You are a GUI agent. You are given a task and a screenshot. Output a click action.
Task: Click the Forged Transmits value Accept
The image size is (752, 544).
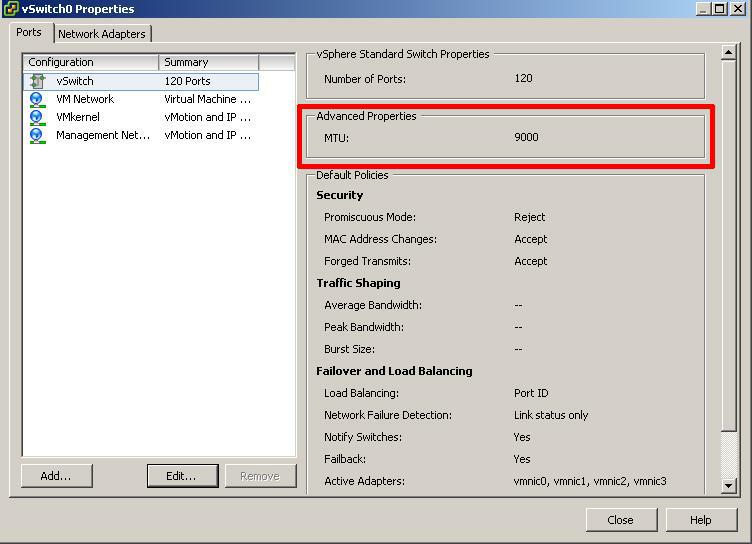pyautogui.click(x=530, y=261)
